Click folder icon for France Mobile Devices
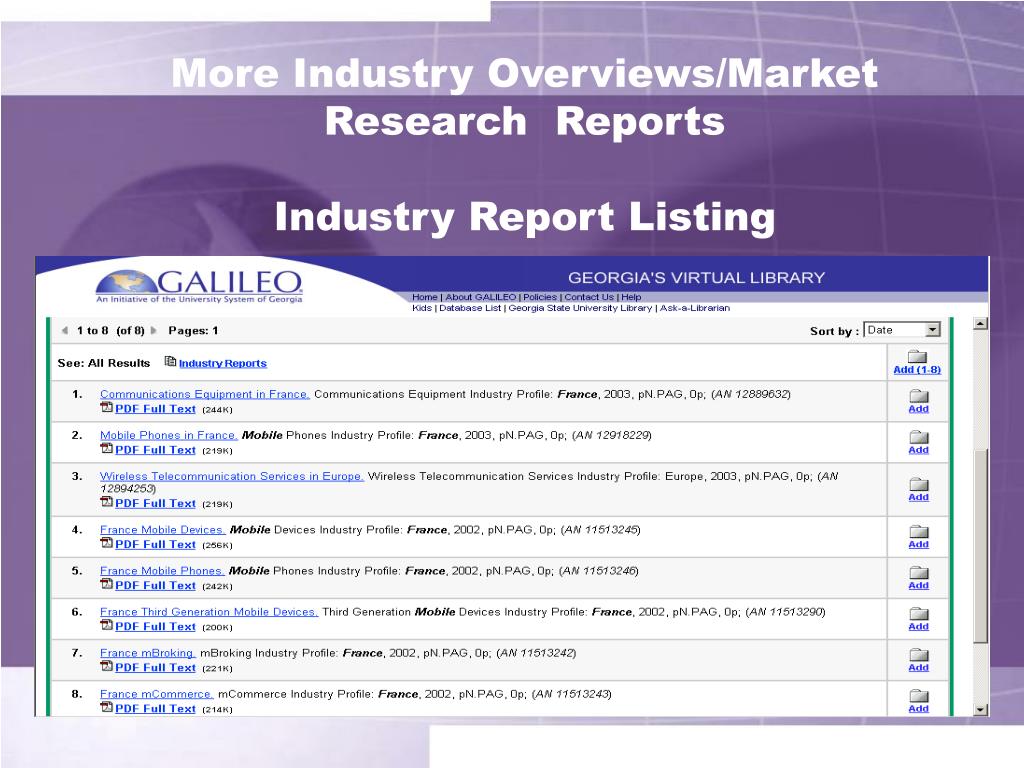 click(919, 532)
